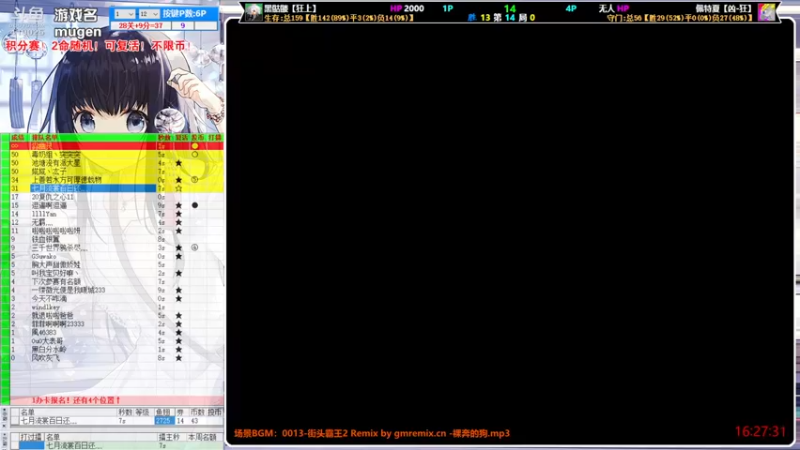
Task: Click the yellow coin circle in red row
Action: click(195, 146)
